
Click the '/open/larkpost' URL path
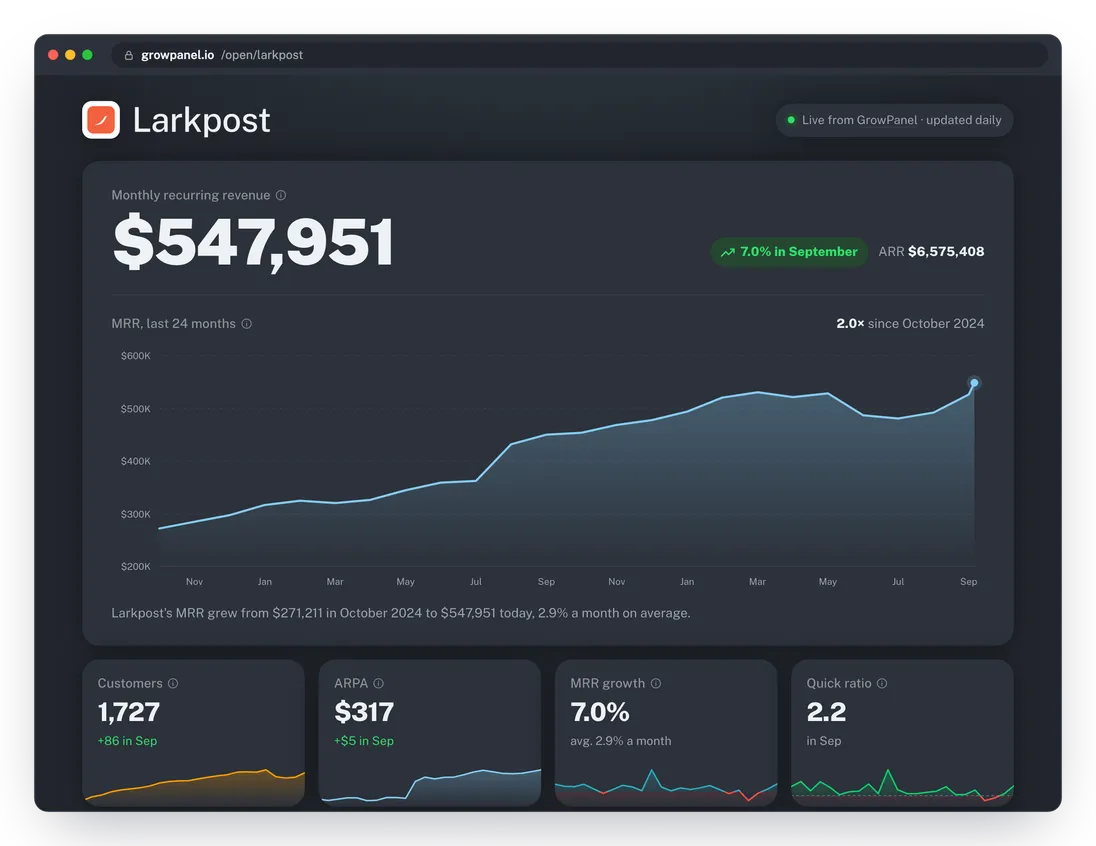(262, 55)
